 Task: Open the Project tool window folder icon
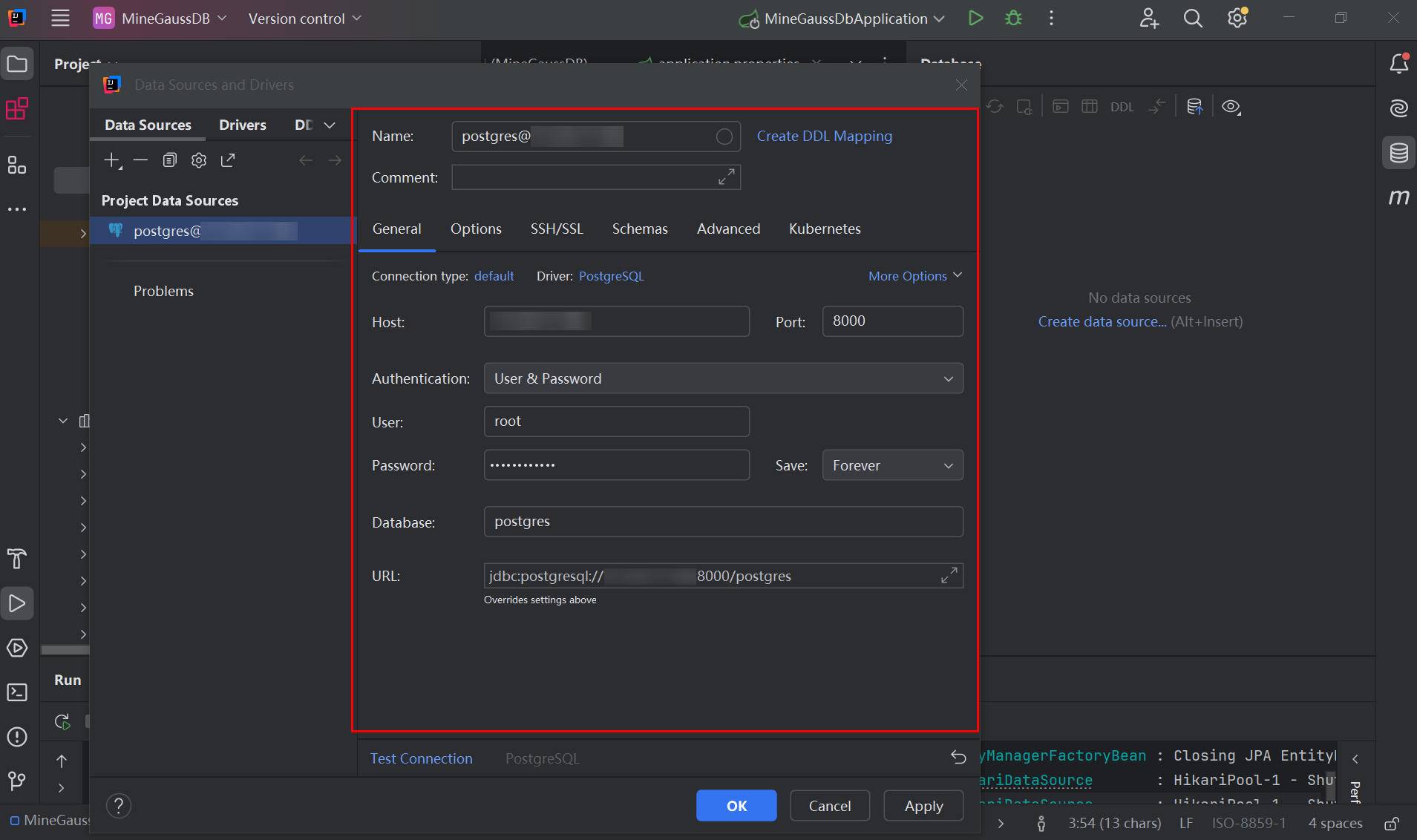point(17,64)
